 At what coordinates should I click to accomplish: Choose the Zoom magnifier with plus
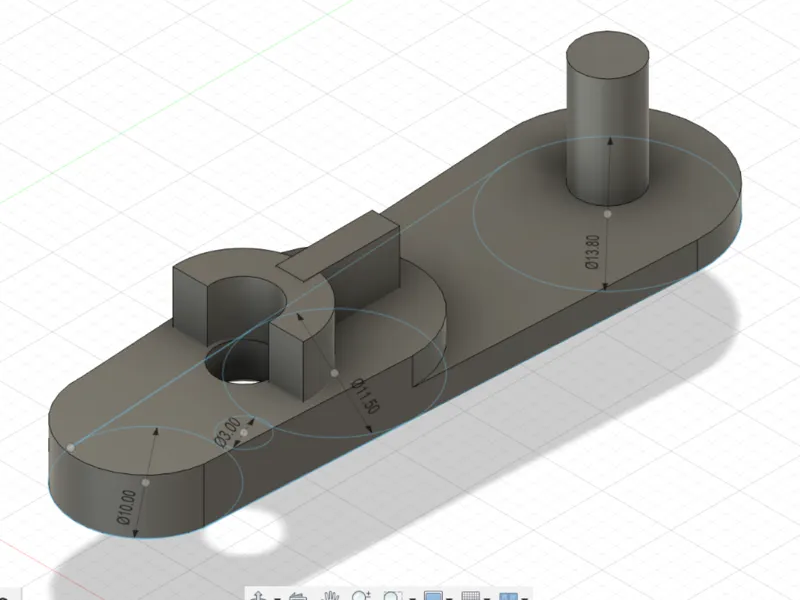point(362,595)
